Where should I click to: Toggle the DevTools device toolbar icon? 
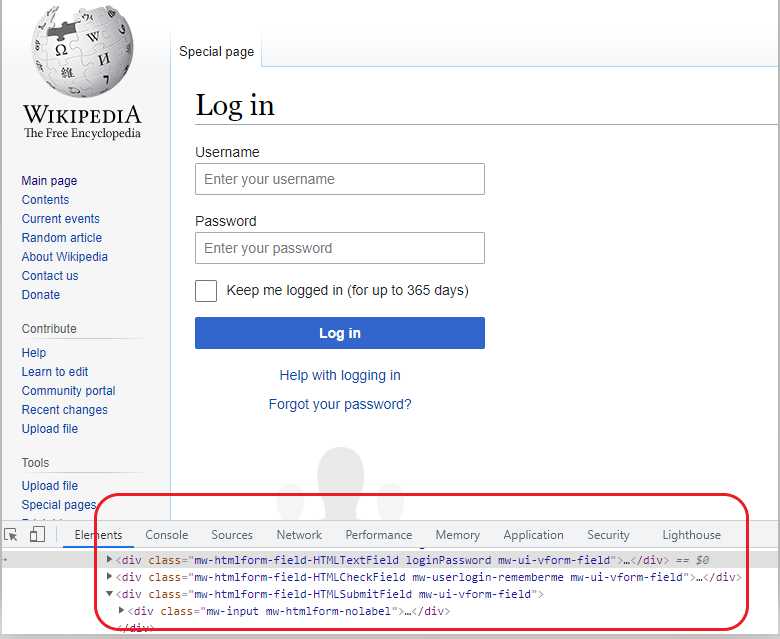tap(37, 535)
